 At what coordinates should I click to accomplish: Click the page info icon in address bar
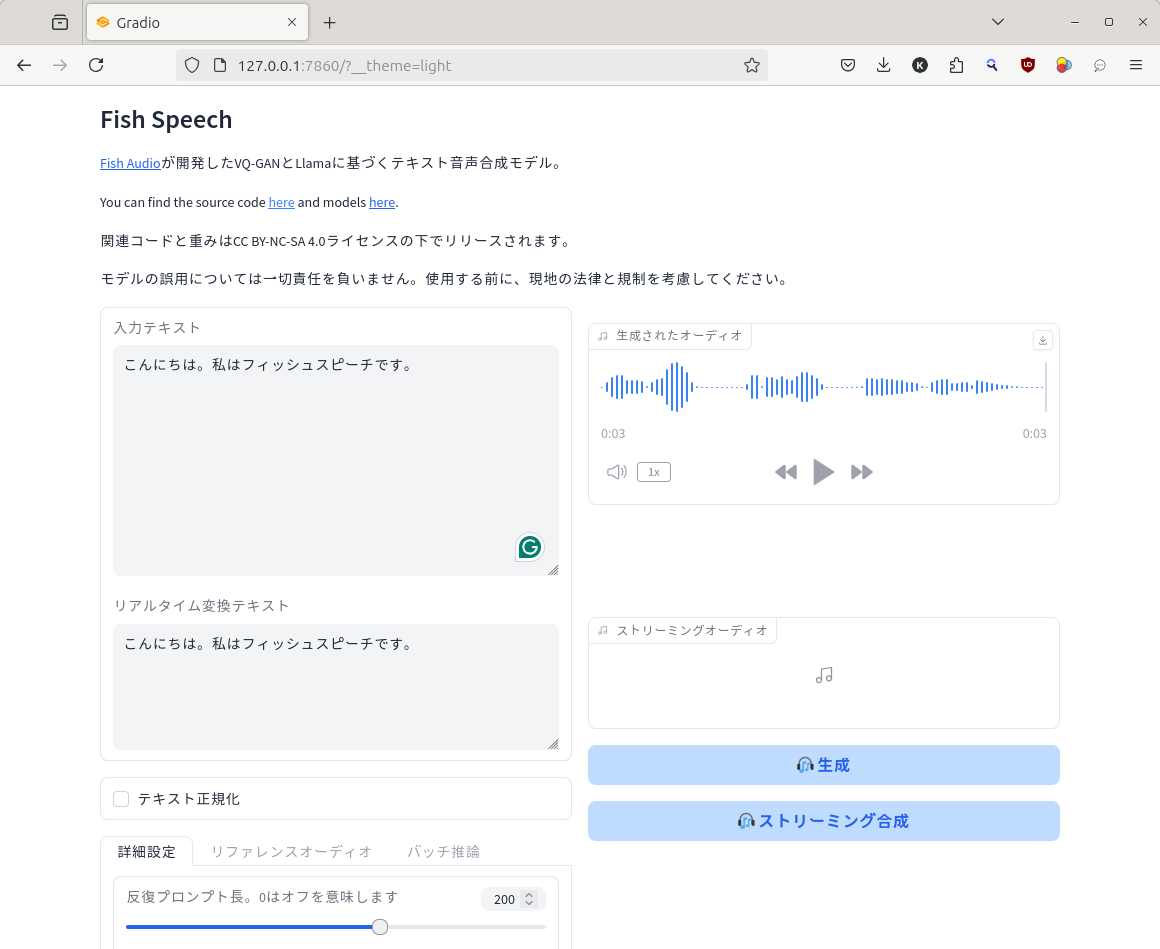coord(220,65)
